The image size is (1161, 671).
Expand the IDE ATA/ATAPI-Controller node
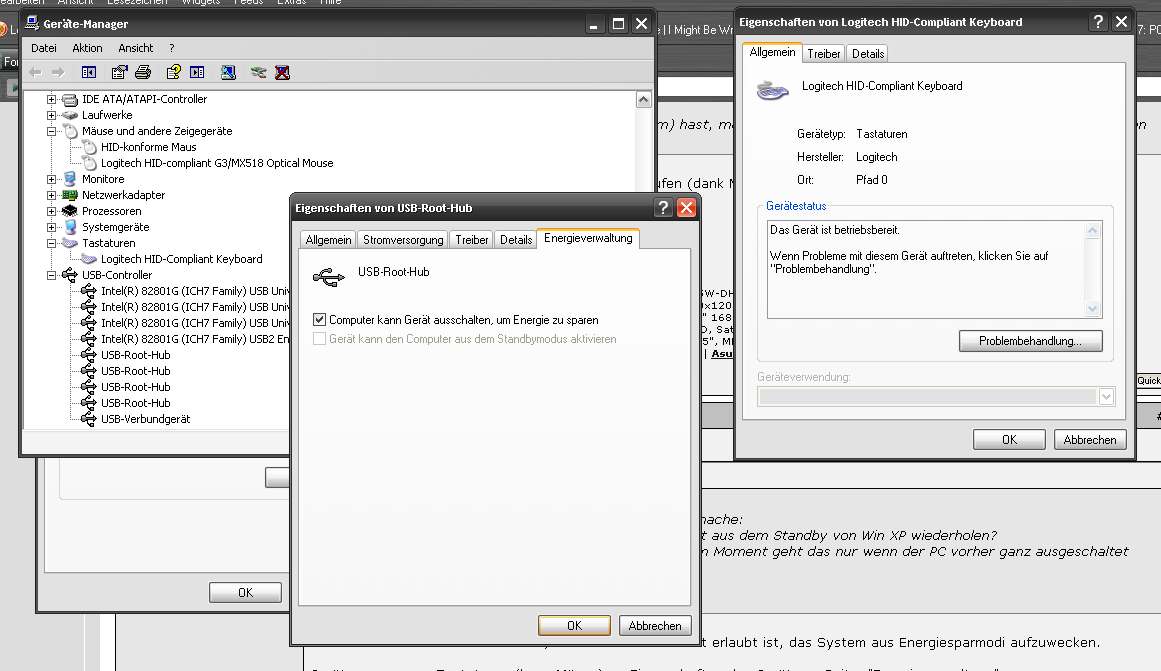pyautogui.click(x=51, y=99)
